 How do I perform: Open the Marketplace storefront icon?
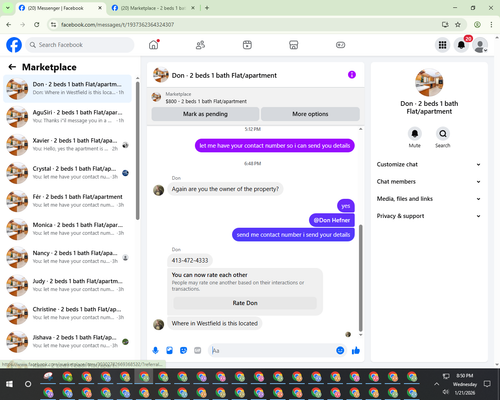[x=294, y=45]
